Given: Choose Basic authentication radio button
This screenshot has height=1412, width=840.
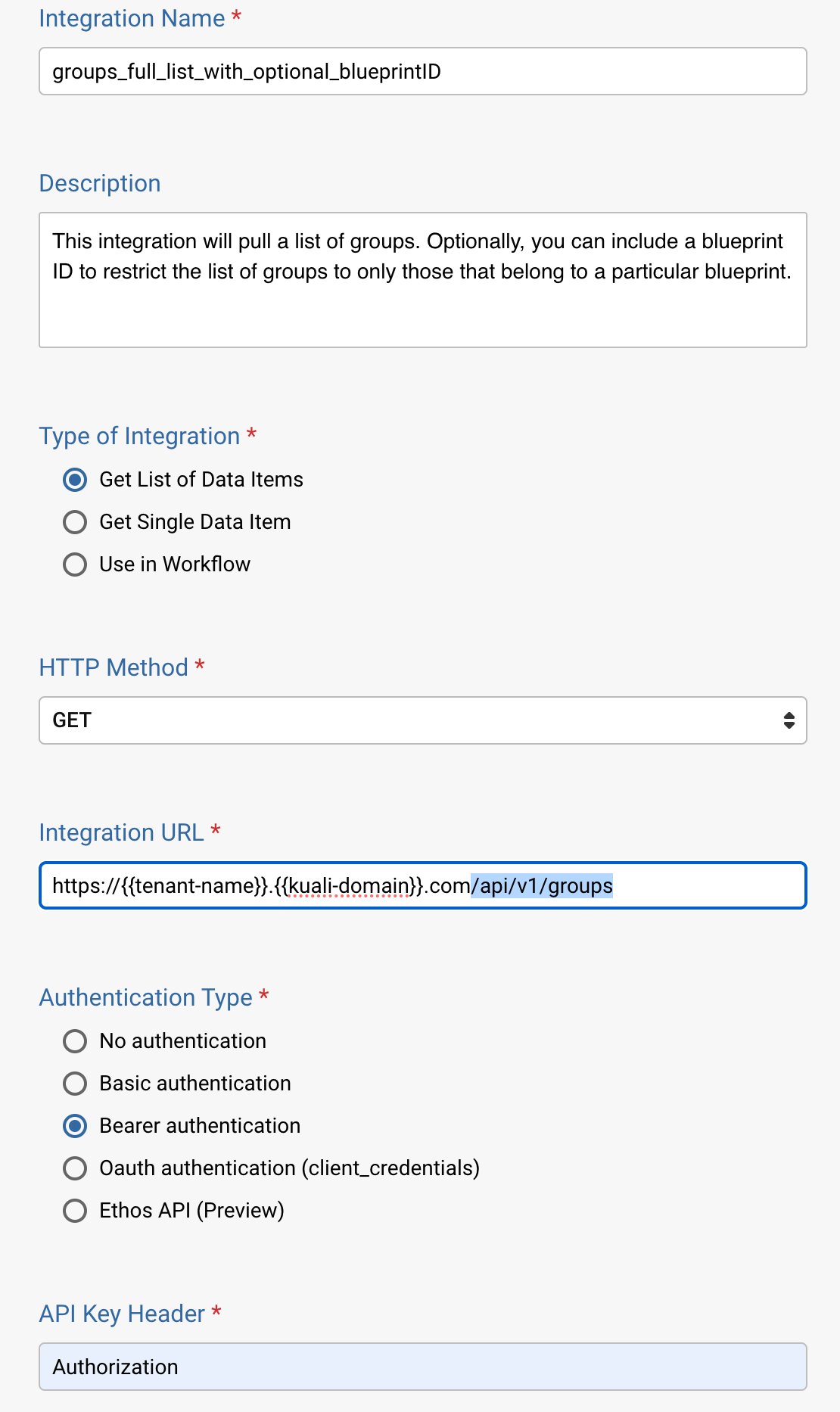Looking at the screenshot, I should (x=75, y=1084).
